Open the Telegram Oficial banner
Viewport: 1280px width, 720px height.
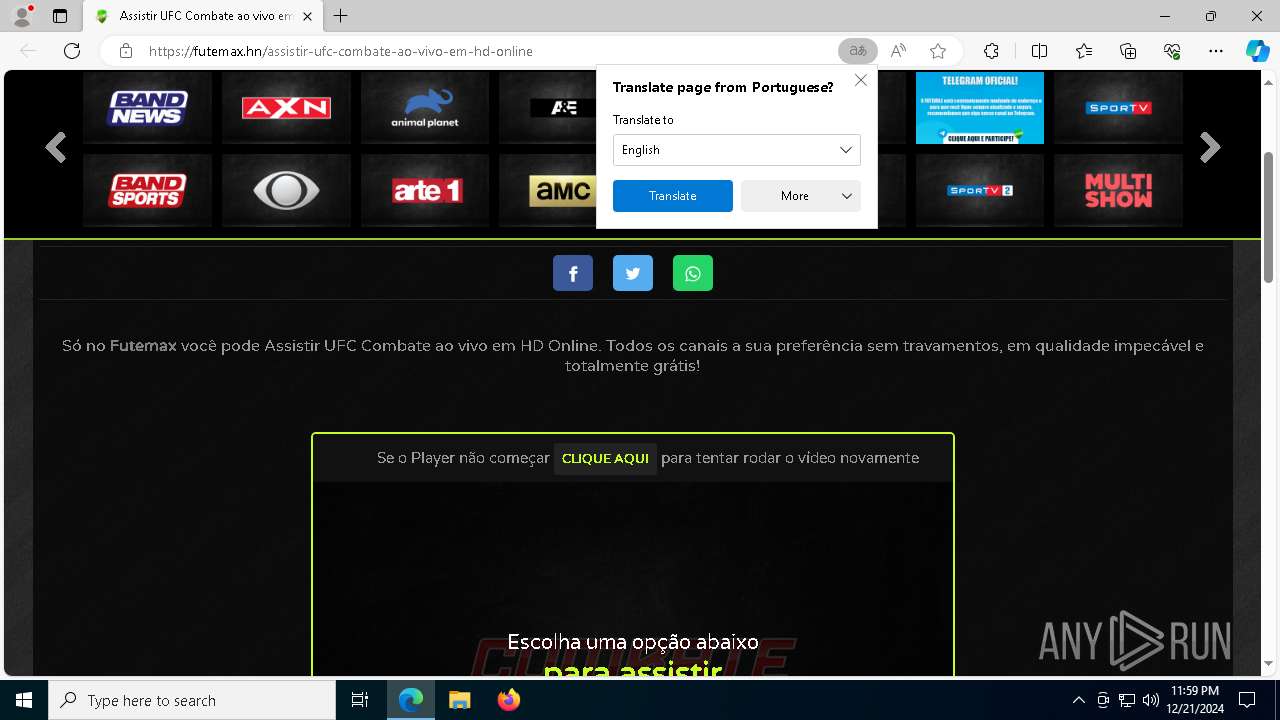[x=980, y=108]
